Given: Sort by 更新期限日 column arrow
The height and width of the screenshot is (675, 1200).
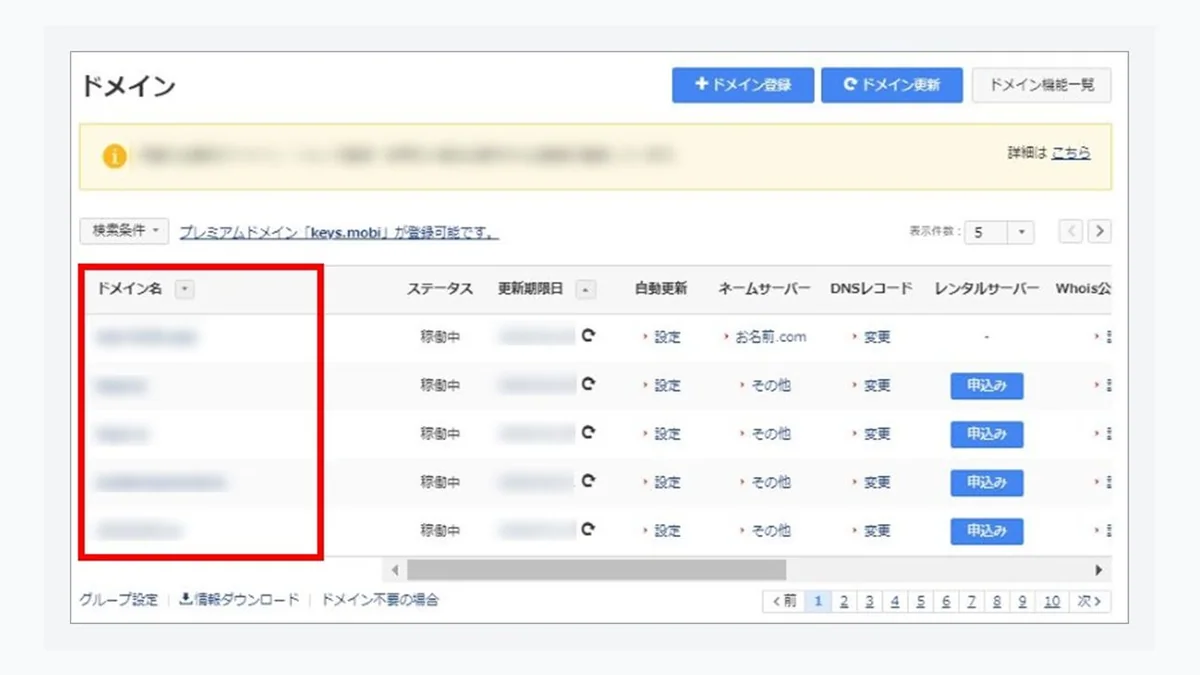Looking at the screenshot, I should tap(586, 289).
